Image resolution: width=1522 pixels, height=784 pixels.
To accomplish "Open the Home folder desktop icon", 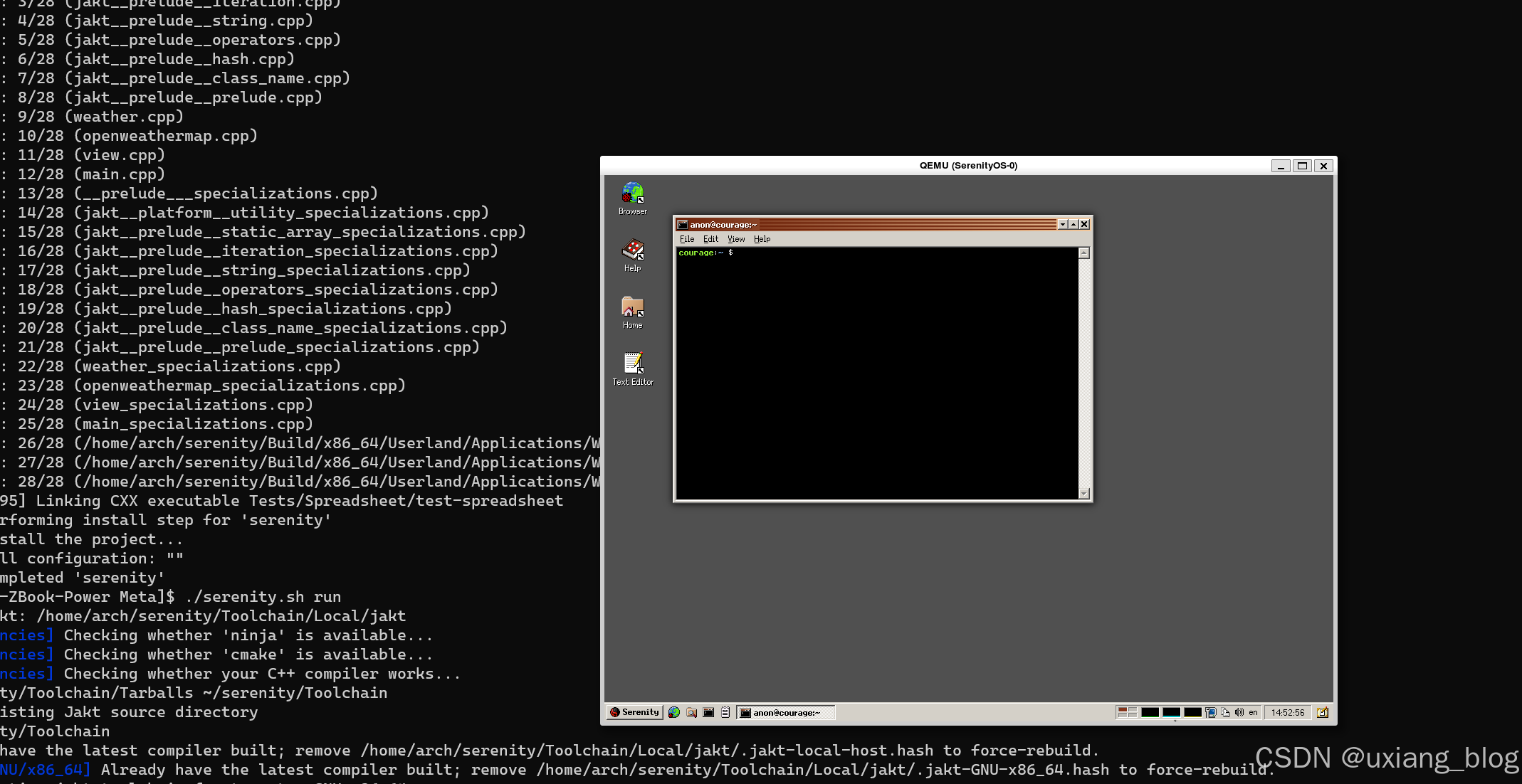I will click(x=632, y=307).
